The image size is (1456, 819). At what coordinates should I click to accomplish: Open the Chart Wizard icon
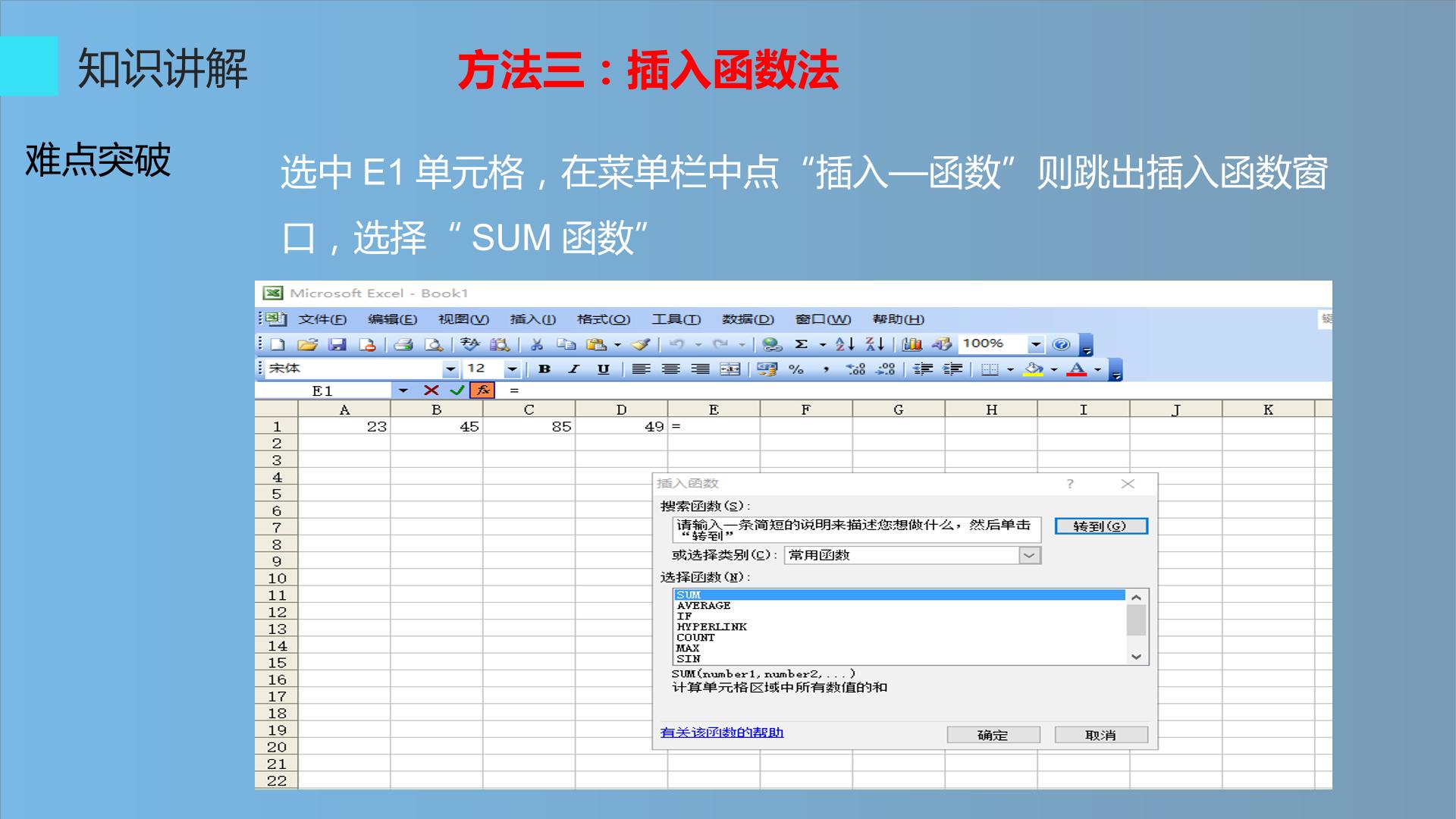coord(912,345)
